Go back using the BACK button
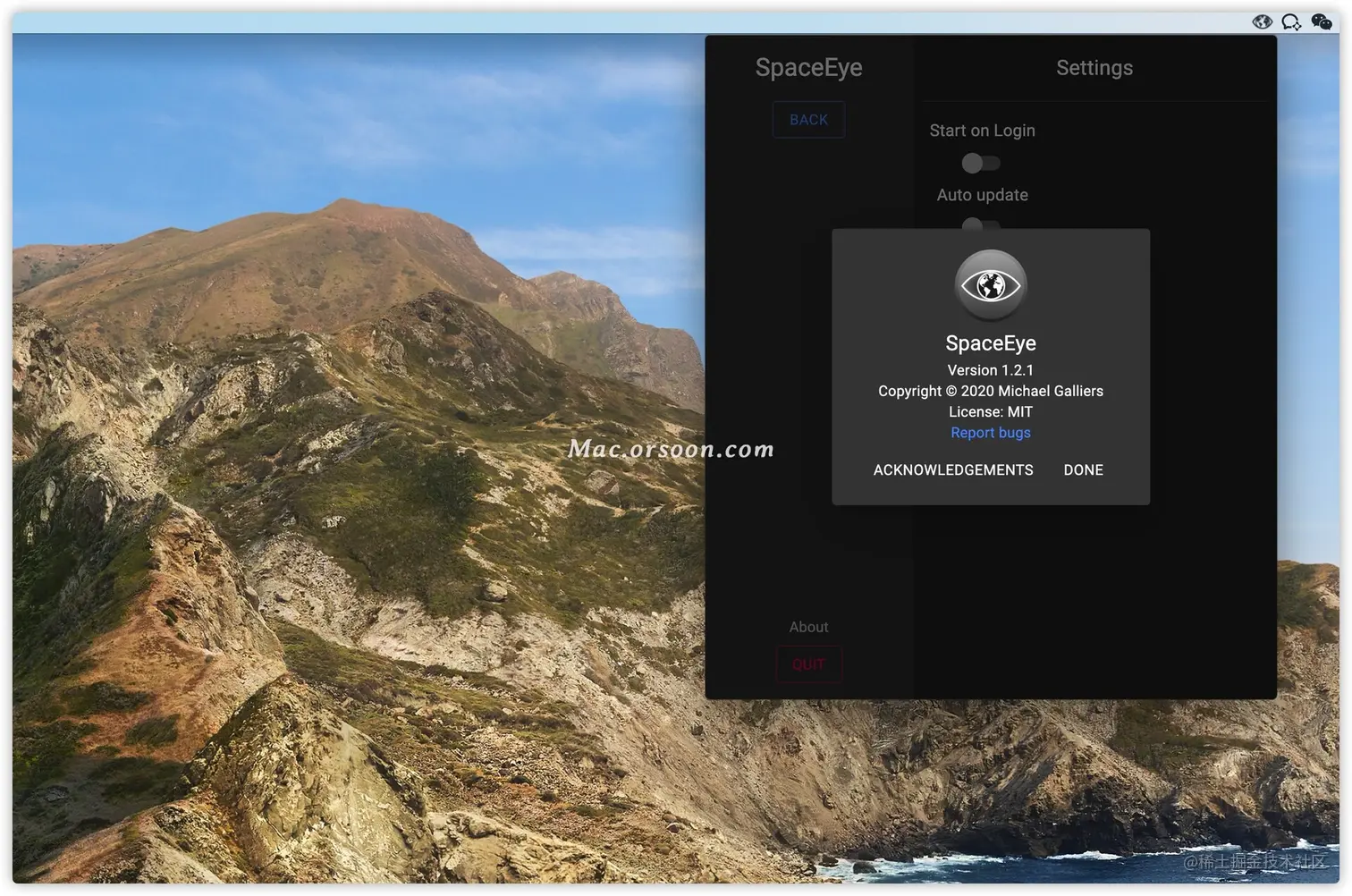The image size is (1352, 896). pos(808,120)
